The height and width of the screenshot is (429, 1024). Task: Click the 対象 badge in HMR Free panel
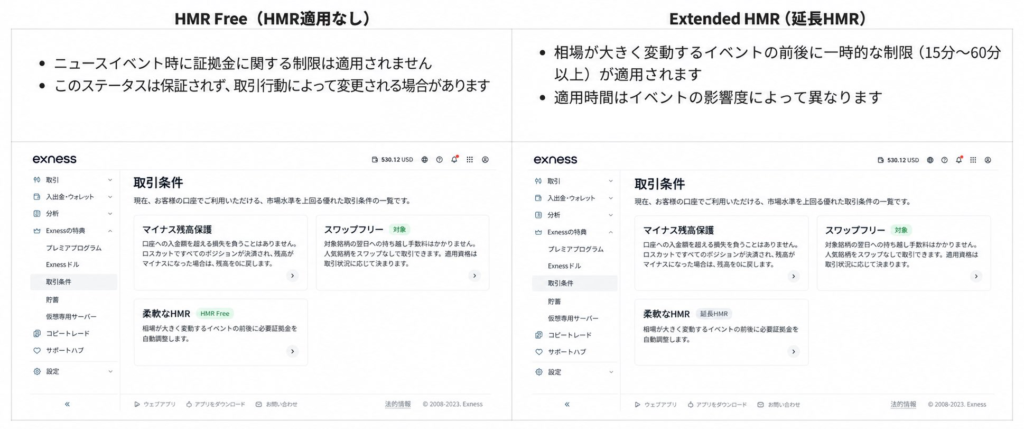click(400, 230)
